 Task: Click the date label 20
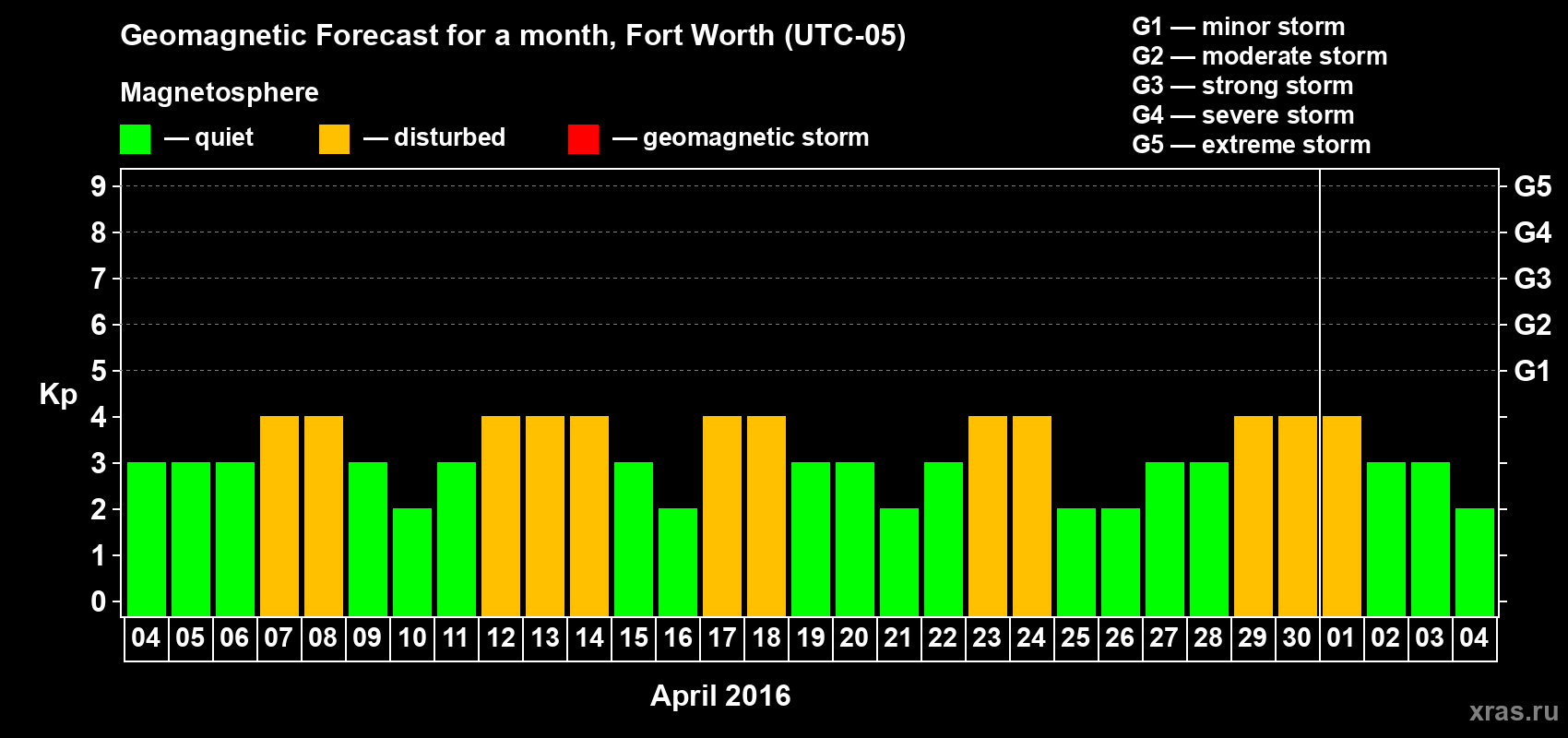(x=854, y=638)
